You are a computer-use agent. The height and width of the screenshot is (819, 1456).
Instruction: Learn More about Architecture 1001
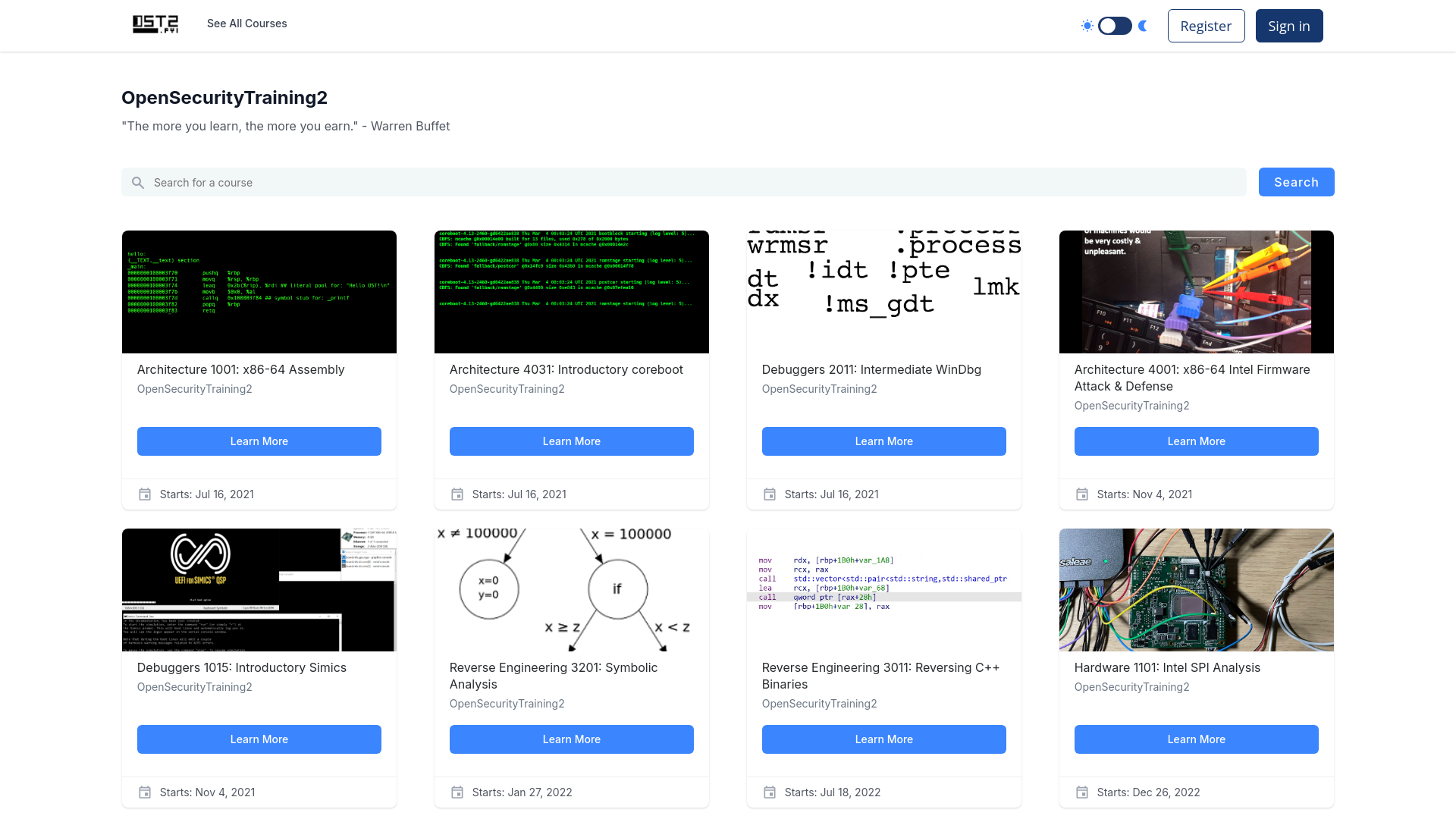pos(259,441)
